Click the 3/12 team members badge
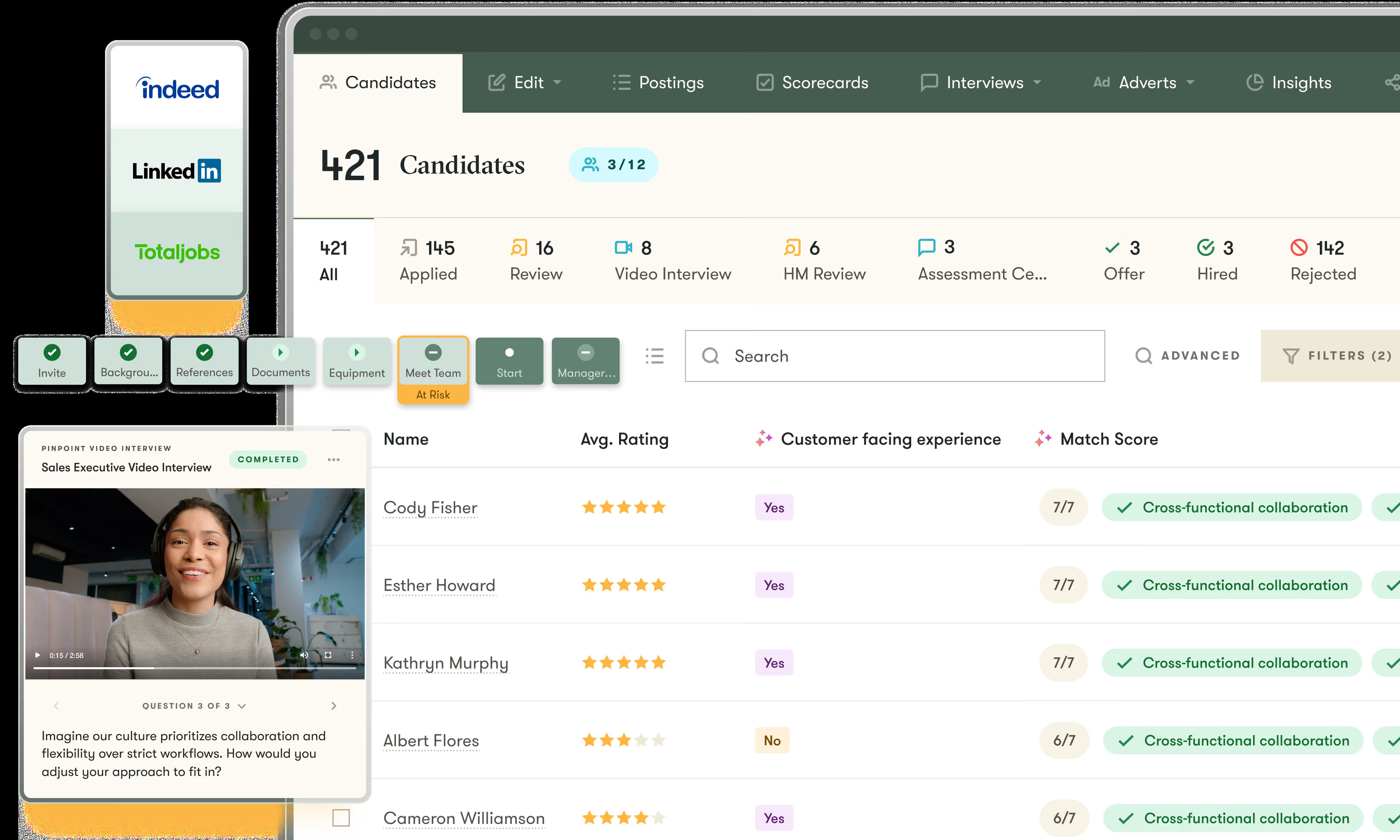The image size is (1400, 840). coord(614,165)
